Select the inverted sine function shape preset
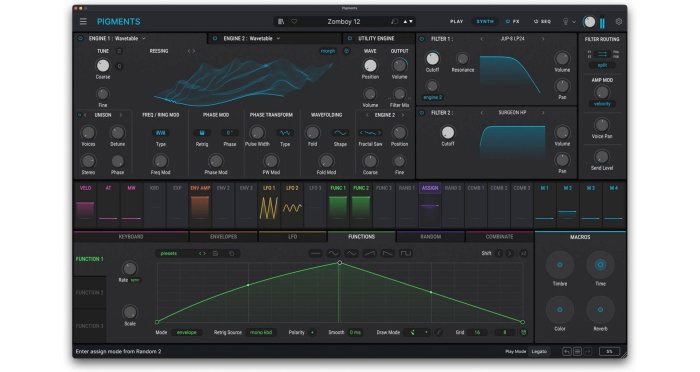Screen dimensions: 700x372 coord(351,253)
